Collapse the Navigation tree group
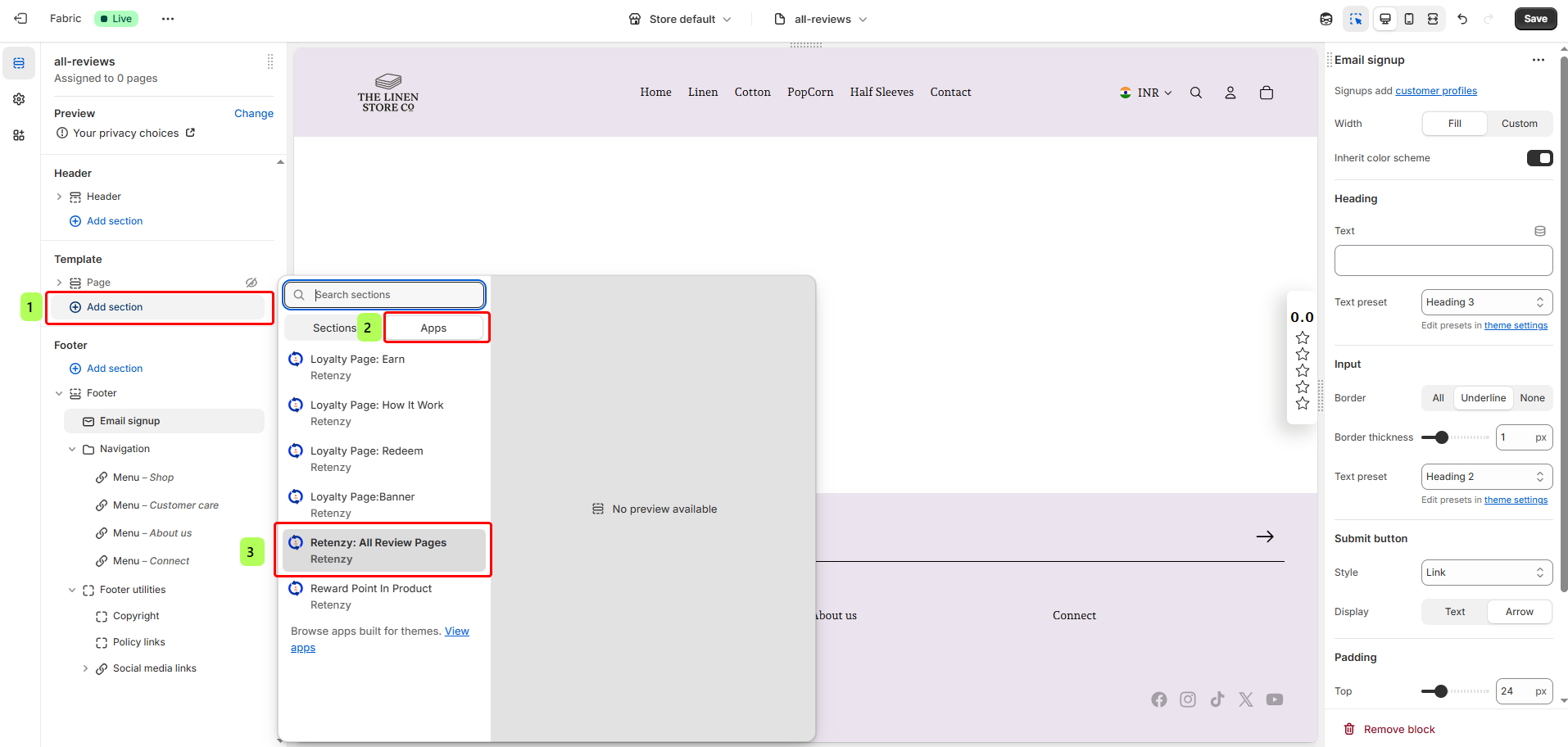The image size is (1568, 747). click(x=72, y=449)
